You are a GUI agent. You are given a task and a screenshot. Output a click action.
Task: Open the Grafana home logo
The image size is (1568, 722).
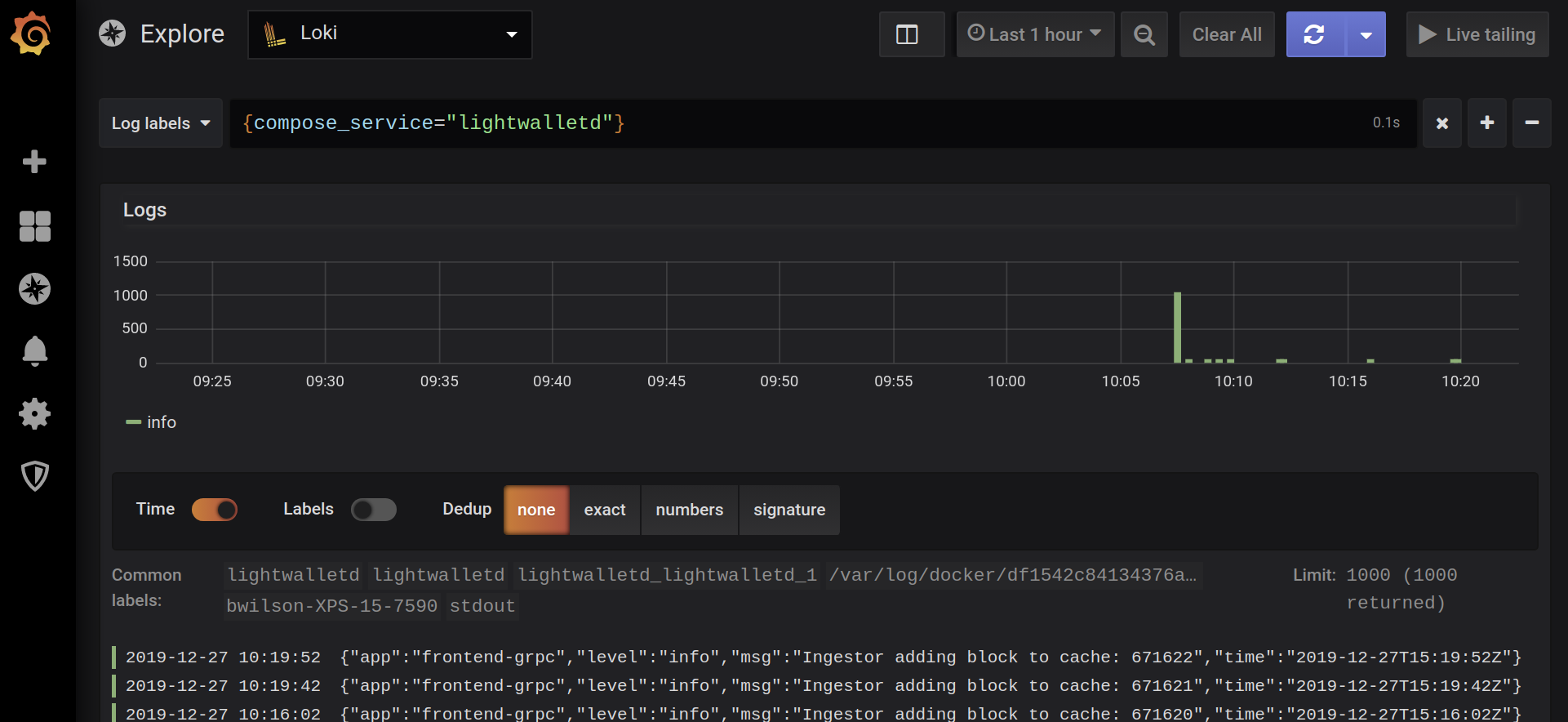pos(31,33)
